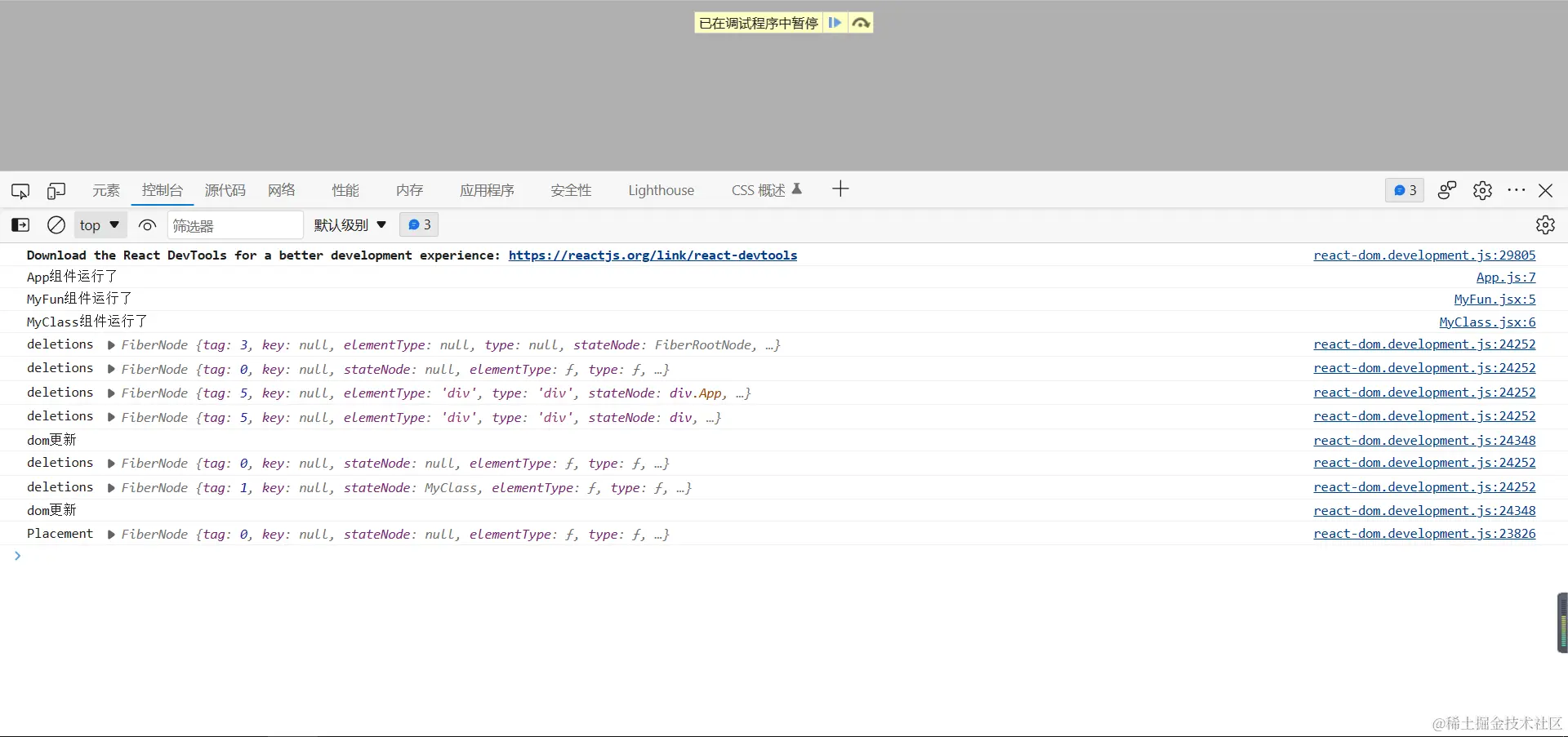
Task: Switch to the 网络 (Network) tab
Action: [x=281, y=190]
